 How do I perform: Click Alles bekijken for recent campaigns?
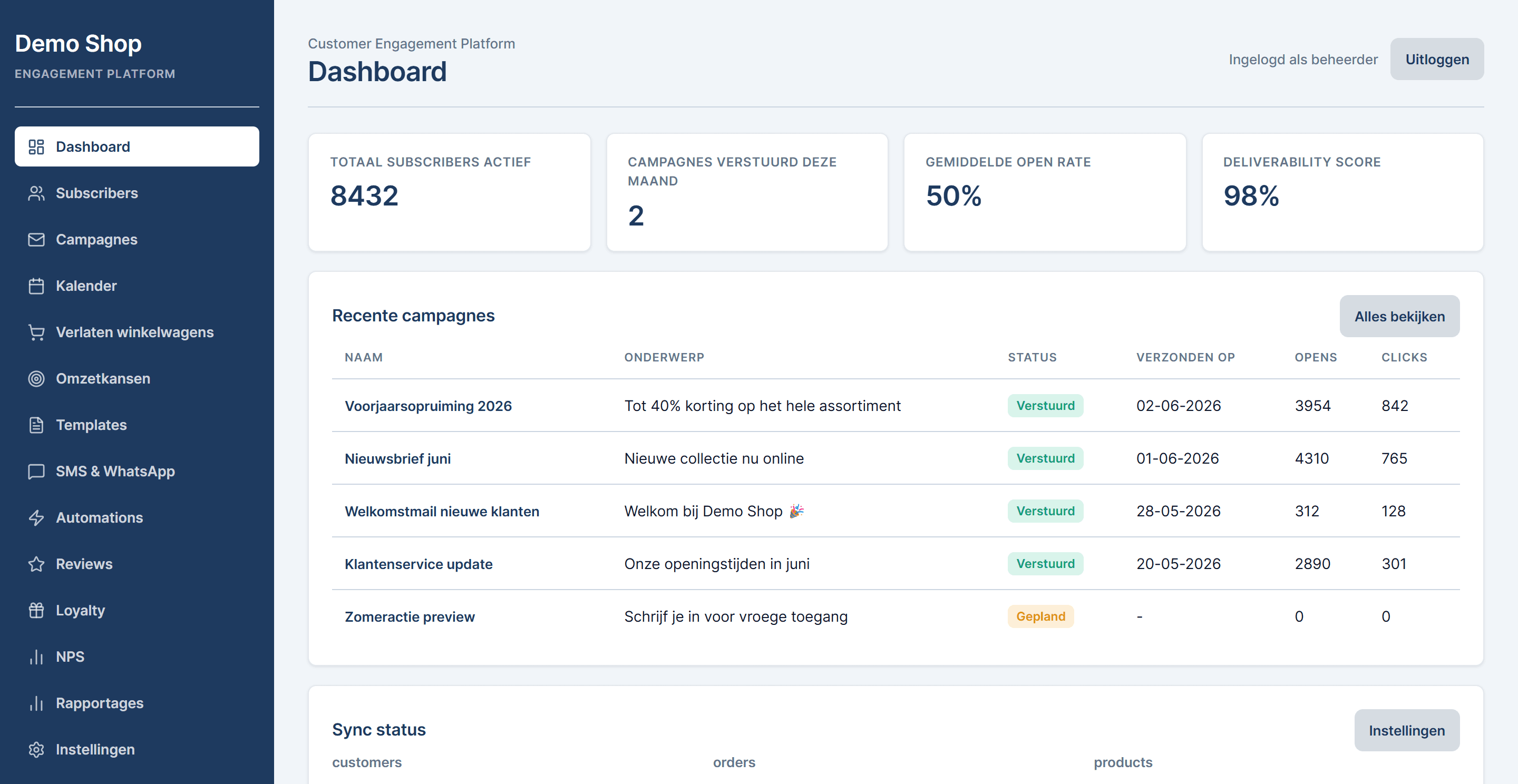1399,316
